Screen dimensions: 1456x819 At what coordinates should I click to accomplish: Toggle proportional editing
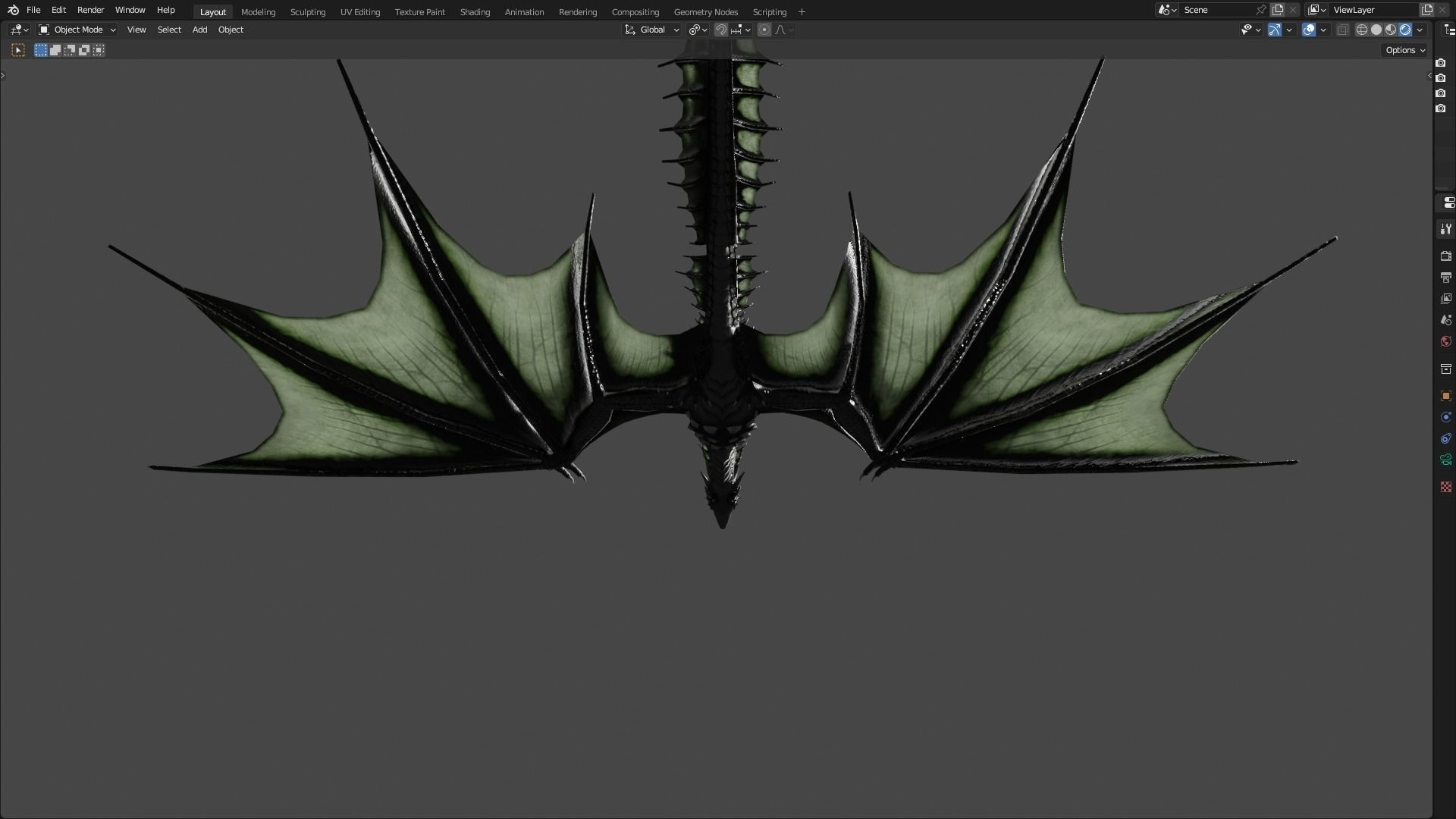point(764,30)
